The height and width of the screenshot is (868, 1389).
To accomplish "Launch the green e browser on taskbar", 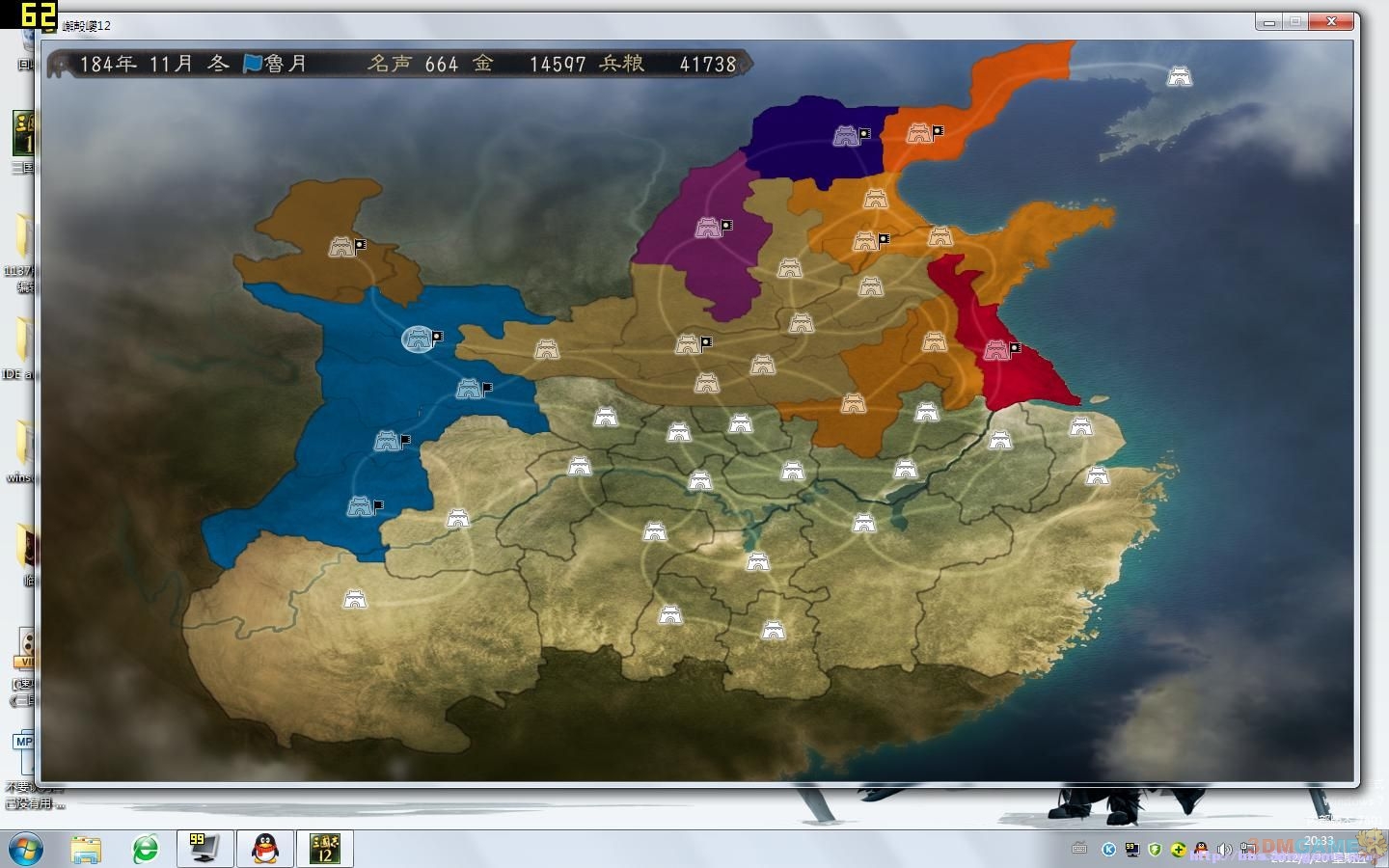I will [x=146, y=849].
